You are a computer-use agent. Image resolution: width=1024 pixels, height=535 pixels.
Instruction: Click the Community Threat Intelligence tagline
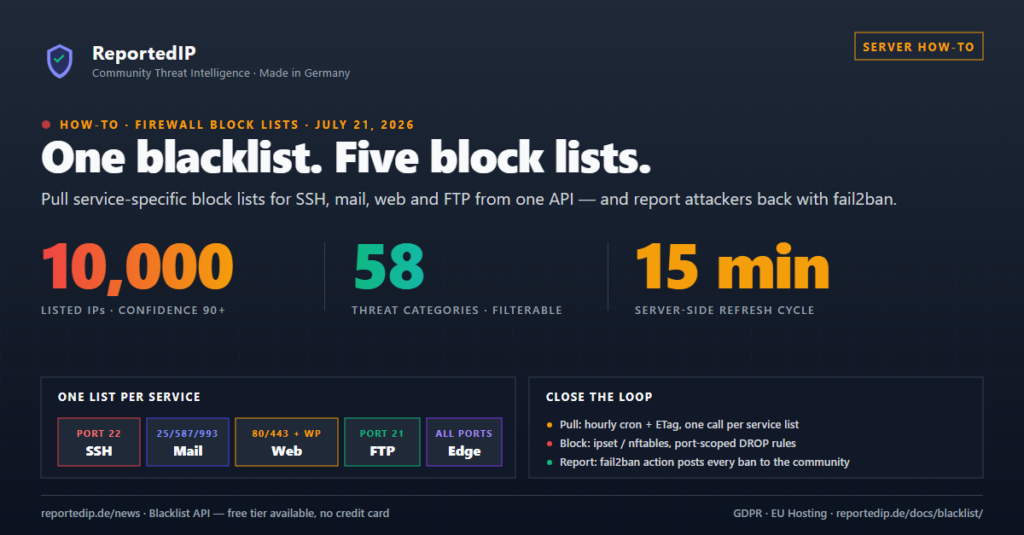(x=221, y=73)
